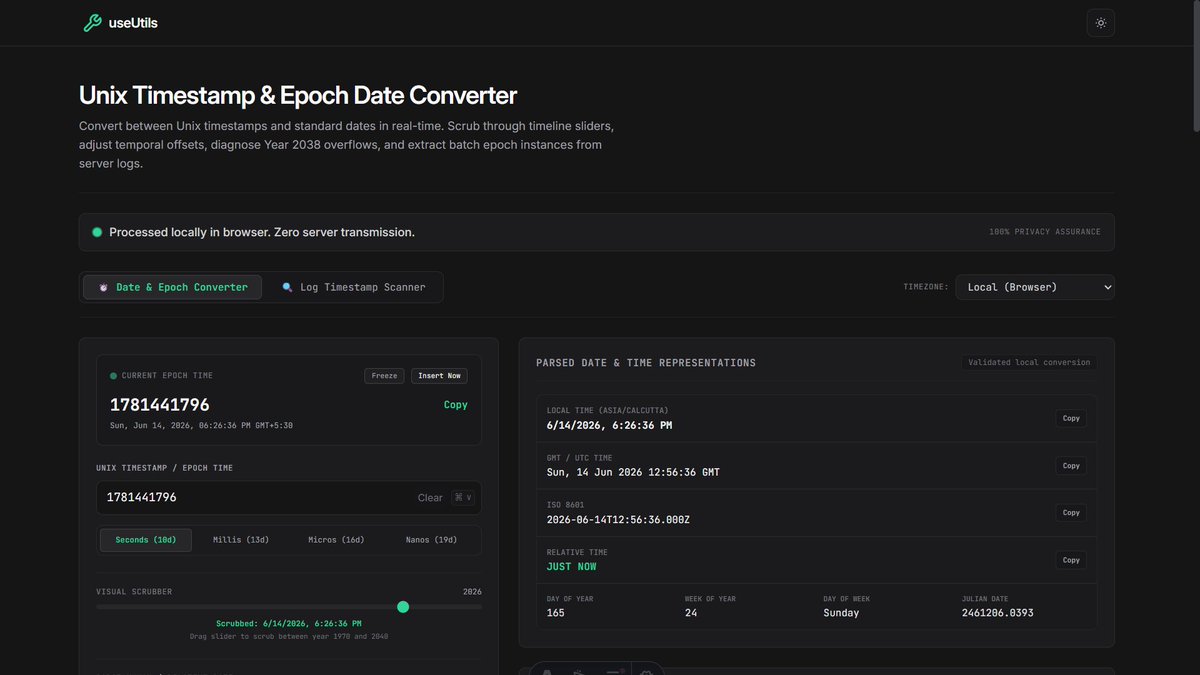Click the Julian Date value 2461206.0393
Screen dimensions: 1200x675
(x=998, y=613)
